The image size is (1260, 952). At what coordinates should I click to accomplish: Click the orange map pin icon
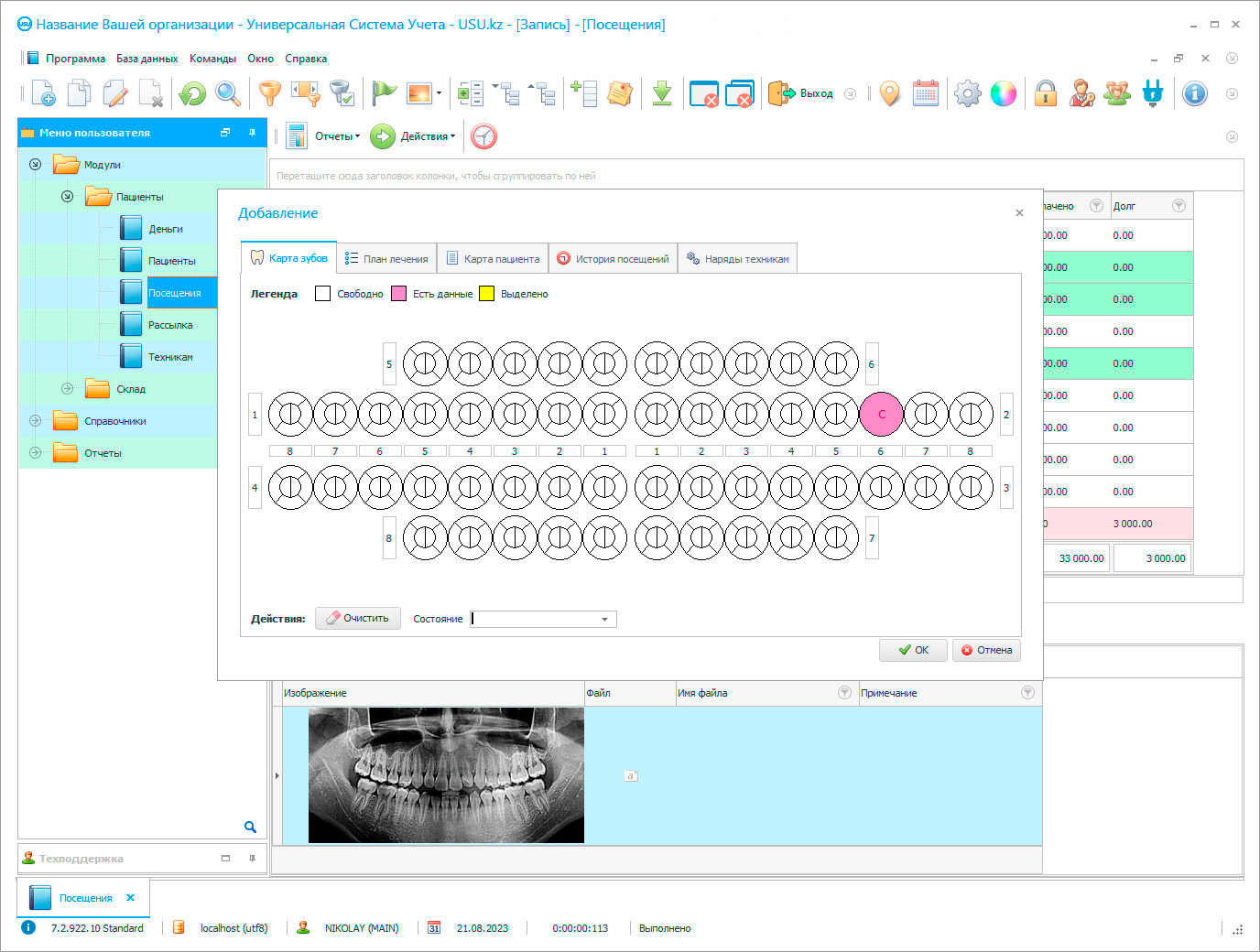(889, 93)
